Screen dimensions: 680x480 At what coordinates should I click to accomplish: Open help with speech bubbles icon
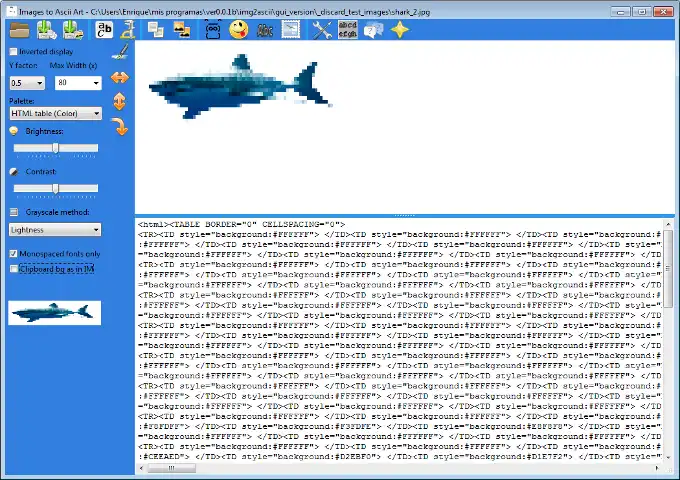tap(373, 30)
